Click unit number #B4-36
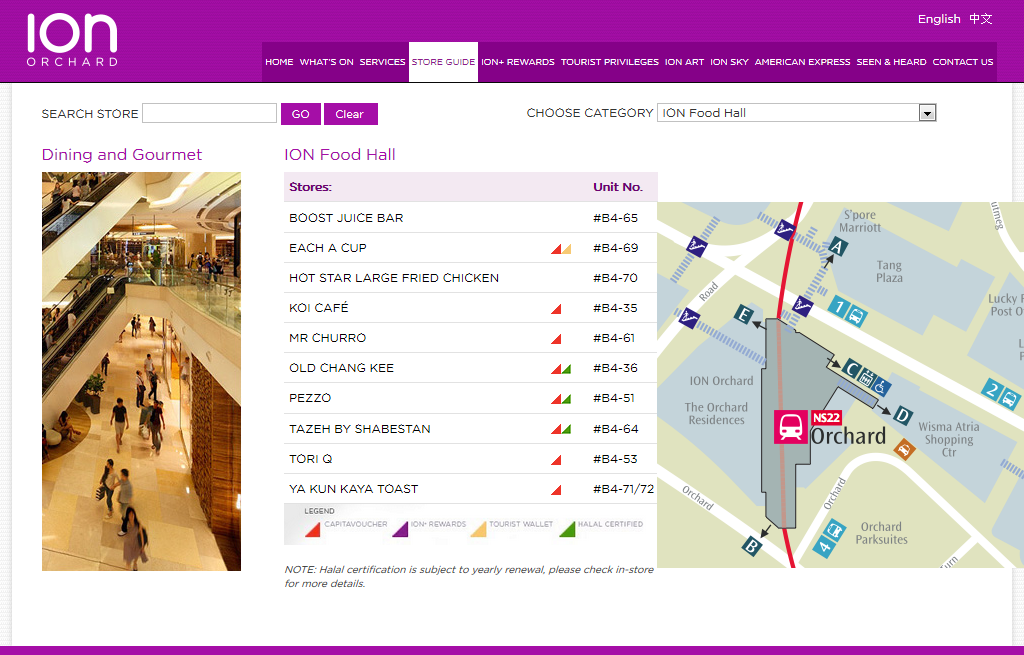 click(615, 368)
